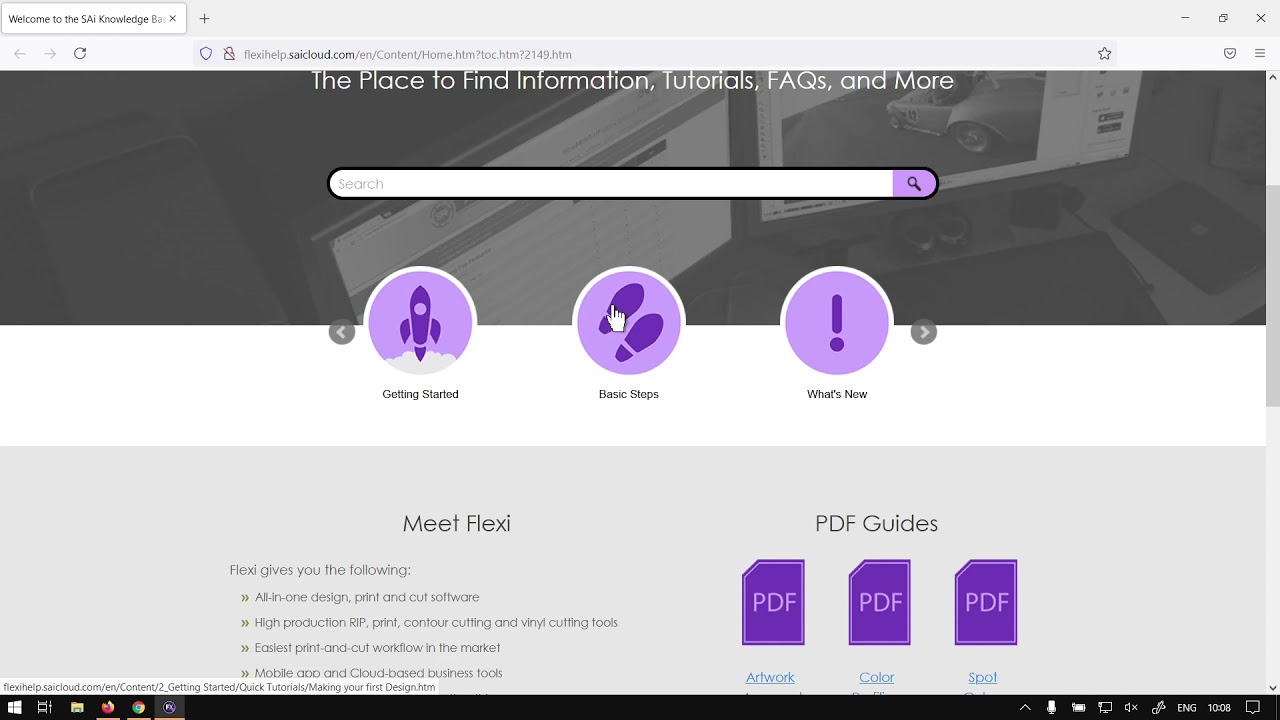Open the What's New exclamation icon

[x=837, y=322]
